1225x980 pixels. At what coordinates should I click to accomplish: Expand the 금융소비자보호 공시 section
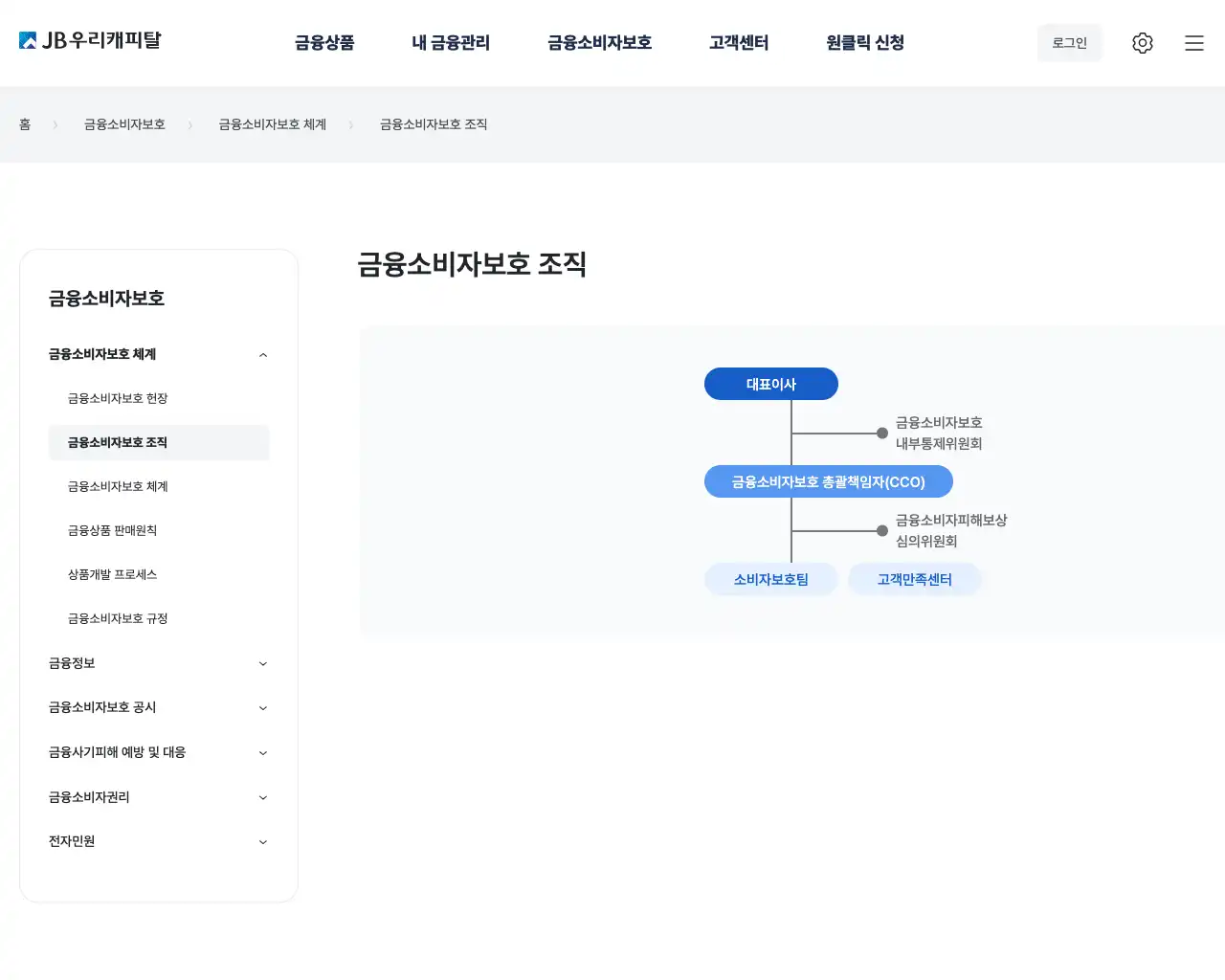pyautogui.click(x=159, y=707)
